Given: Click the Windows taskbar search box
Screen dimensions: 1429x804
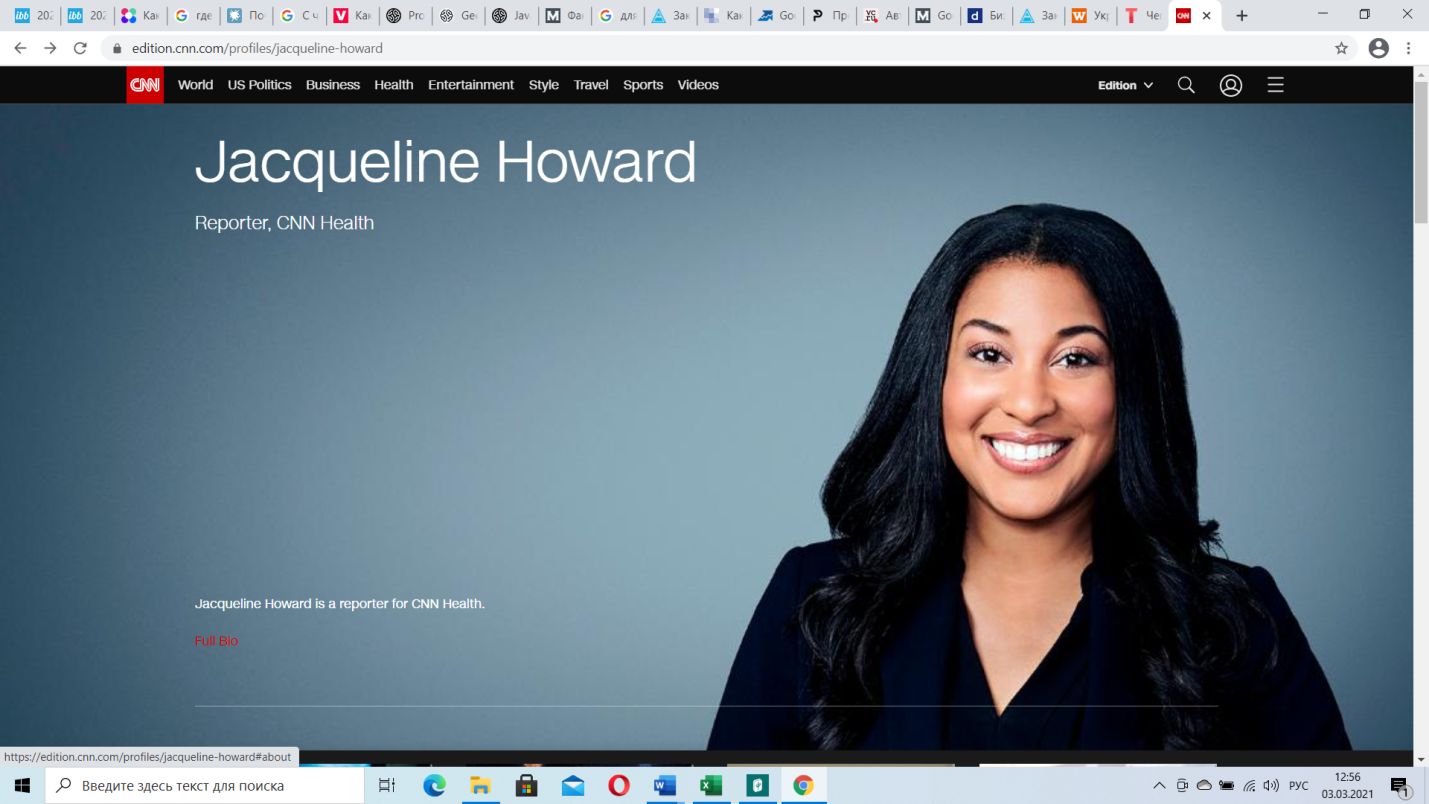Looking at the screenshot, I should coord(205,786).
